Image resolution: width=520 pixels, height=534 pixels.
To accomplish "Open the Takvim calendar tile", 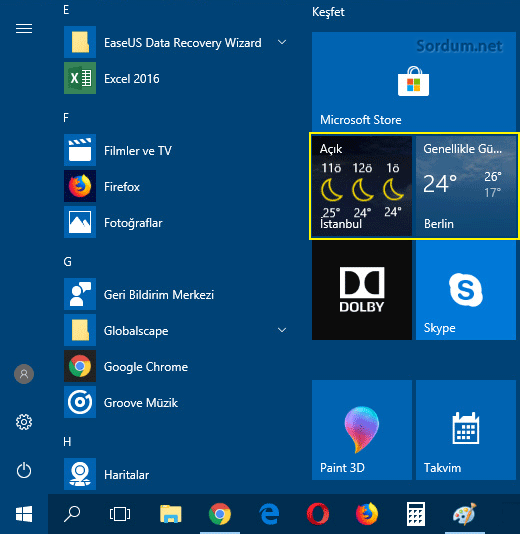I will [466, 430].
